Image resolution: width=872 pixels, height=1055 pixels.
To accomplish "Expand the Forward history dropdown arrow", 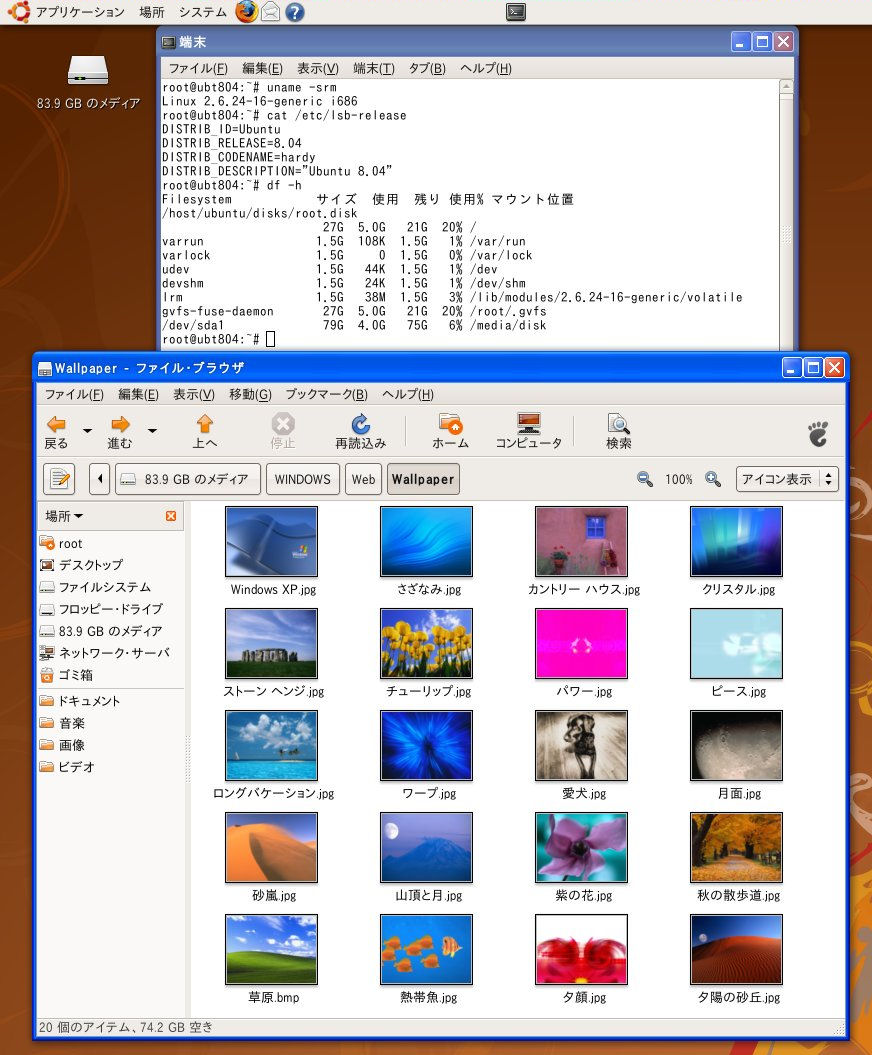I will [152, 431].
